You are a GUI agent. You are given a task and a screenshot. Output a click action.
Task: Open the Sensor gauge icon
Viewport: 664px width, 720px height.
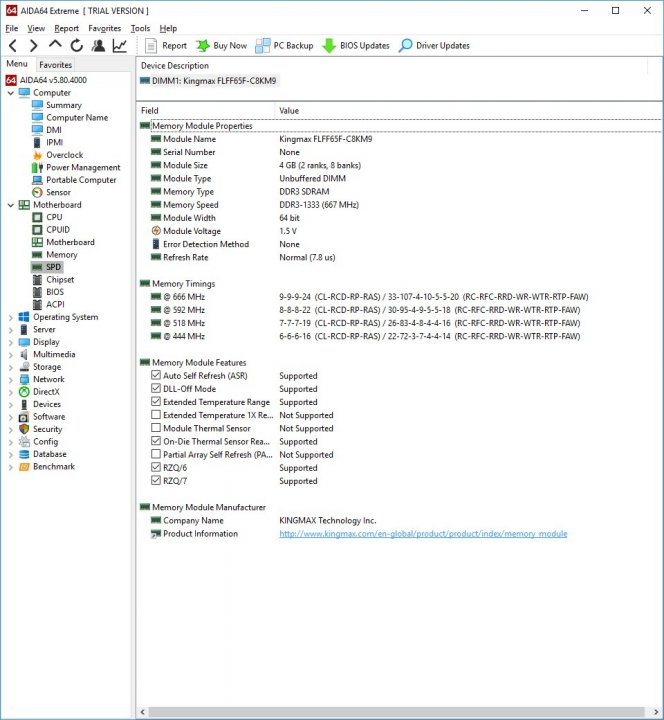(37, 192)
